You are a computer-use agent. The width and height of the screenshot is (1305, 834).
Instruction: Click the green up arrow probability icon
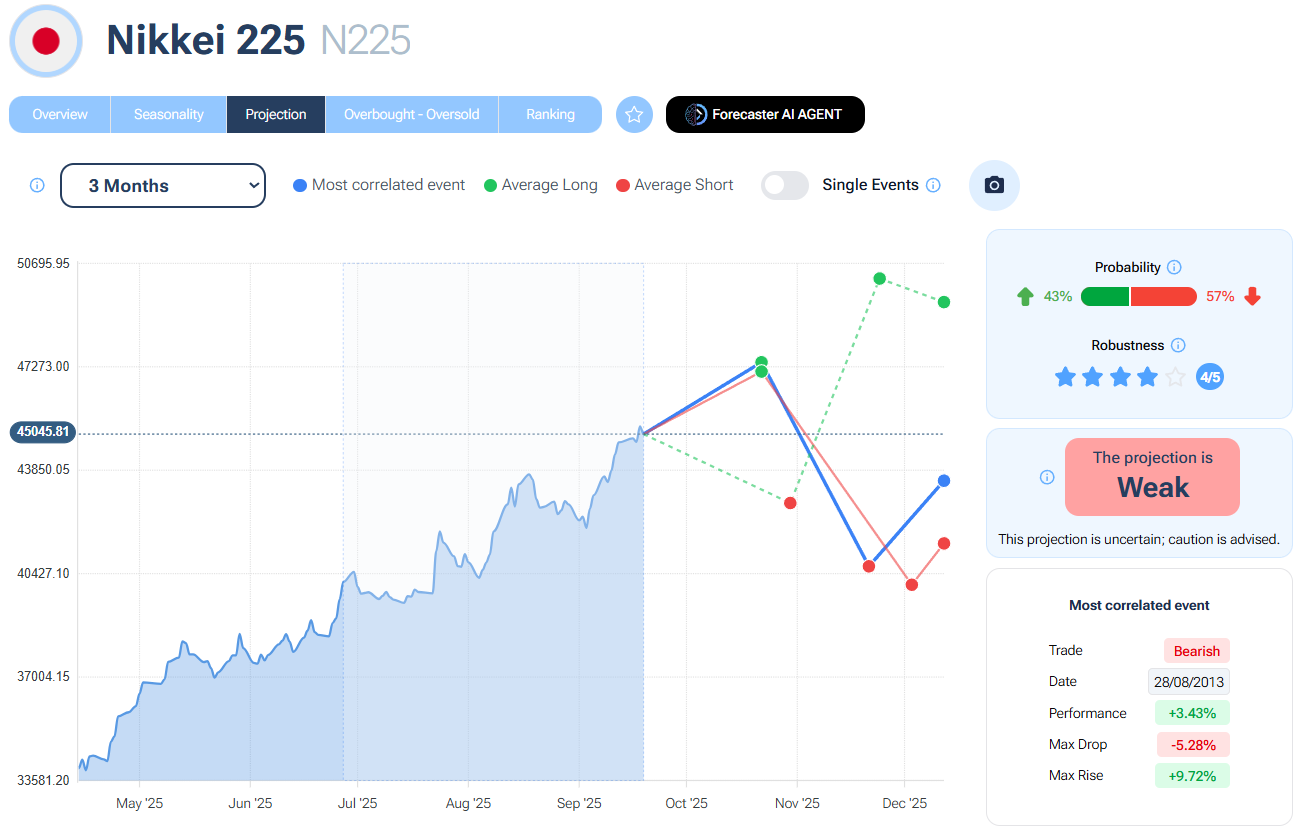1025,296
